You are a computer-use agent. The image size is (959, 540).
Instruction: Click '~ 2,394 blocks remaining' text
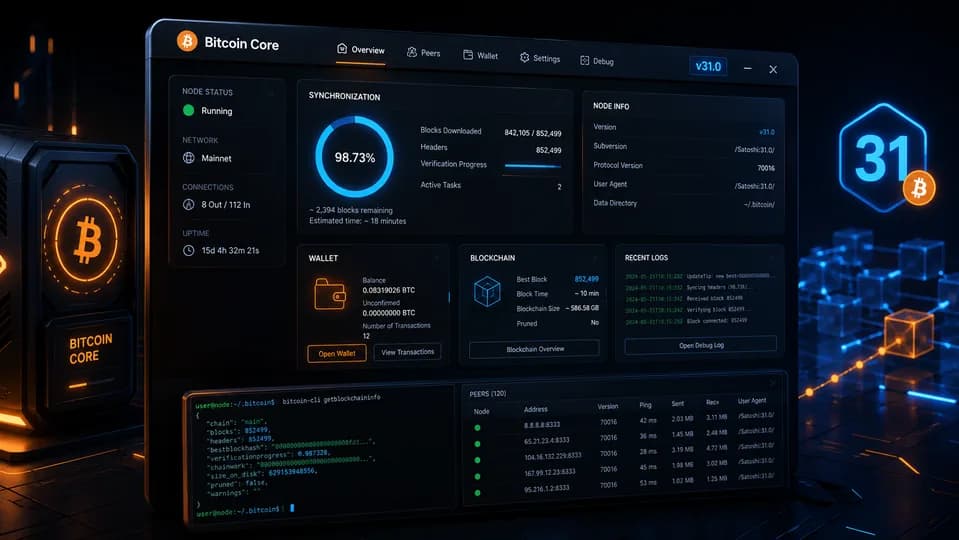351,210
